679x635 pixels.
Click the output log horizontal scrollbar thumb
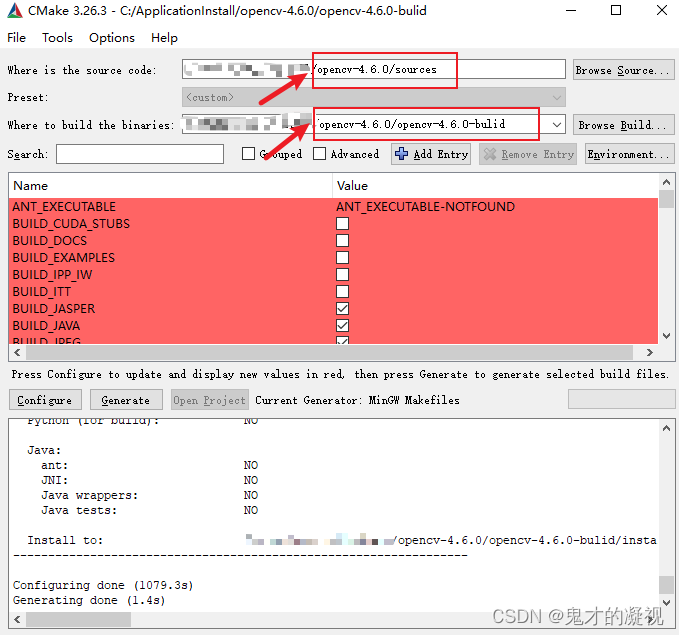78,619
